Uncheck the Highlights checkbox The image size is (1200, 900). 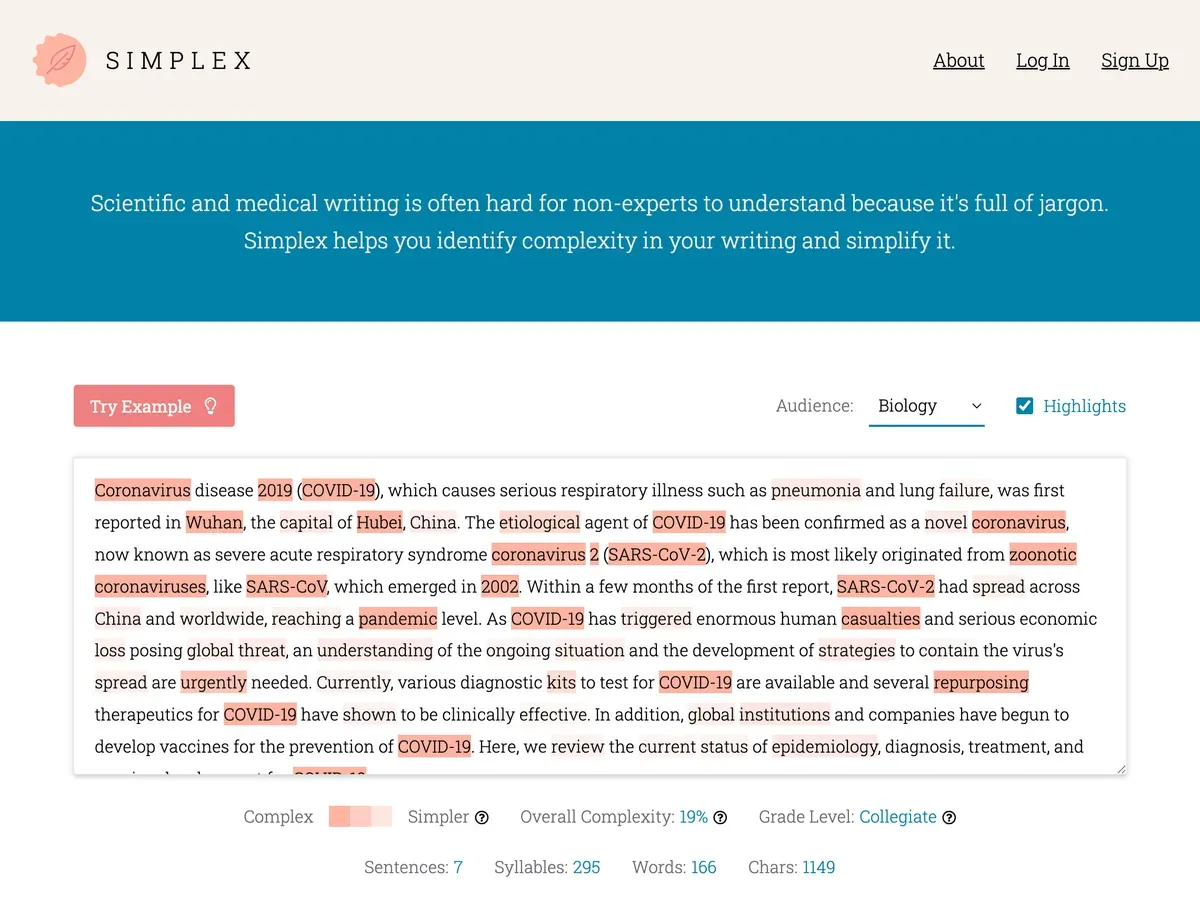click(x=1024, y=406)
